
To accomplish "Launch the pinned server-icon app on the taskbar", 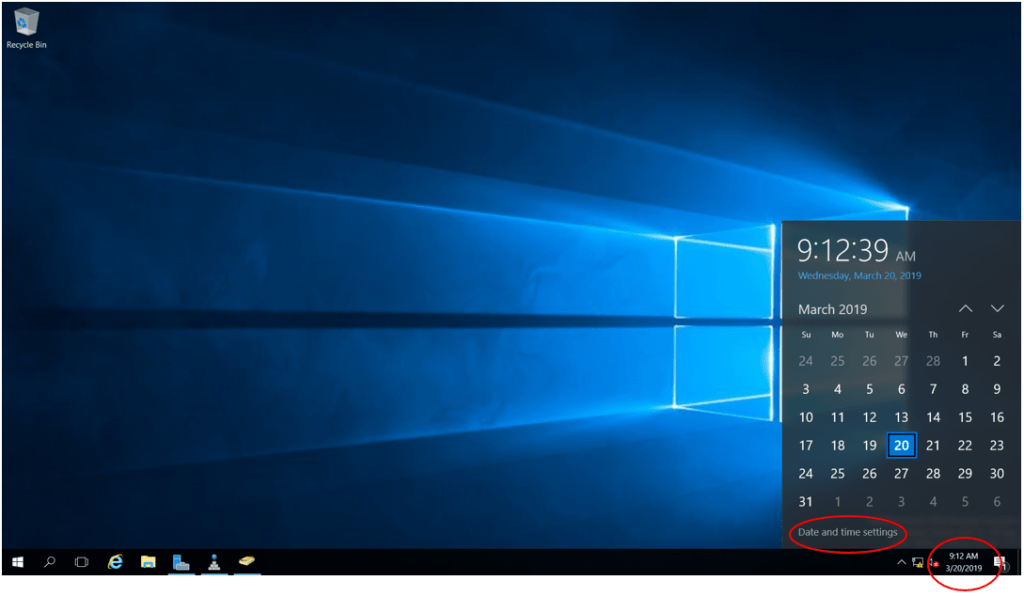I will (x=180, y=562).
